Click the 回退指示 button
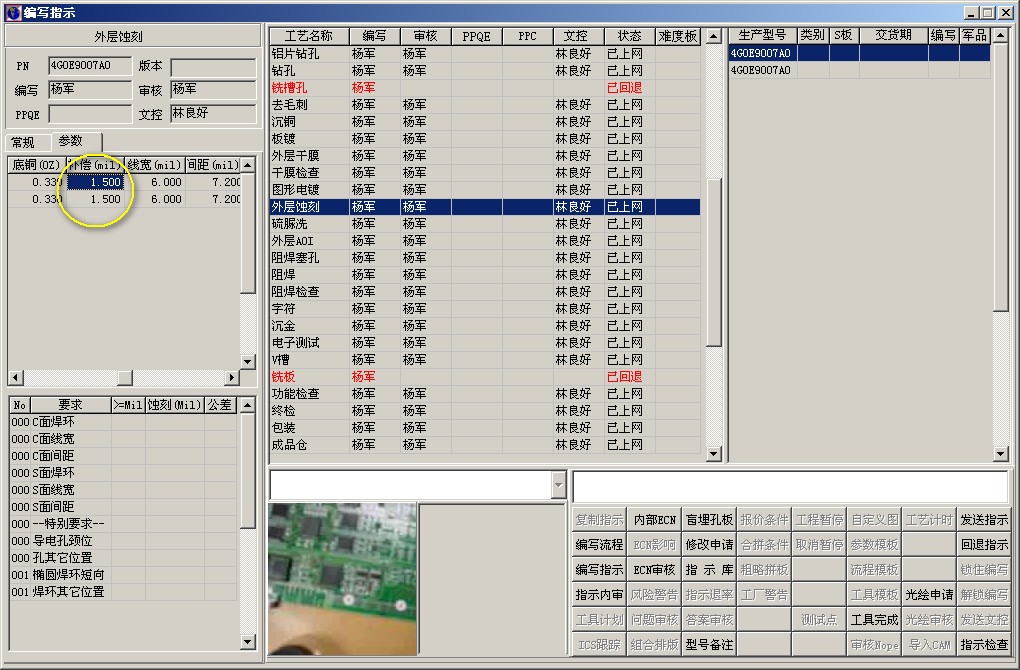The image size is (1020, 670). coord(984,544)
